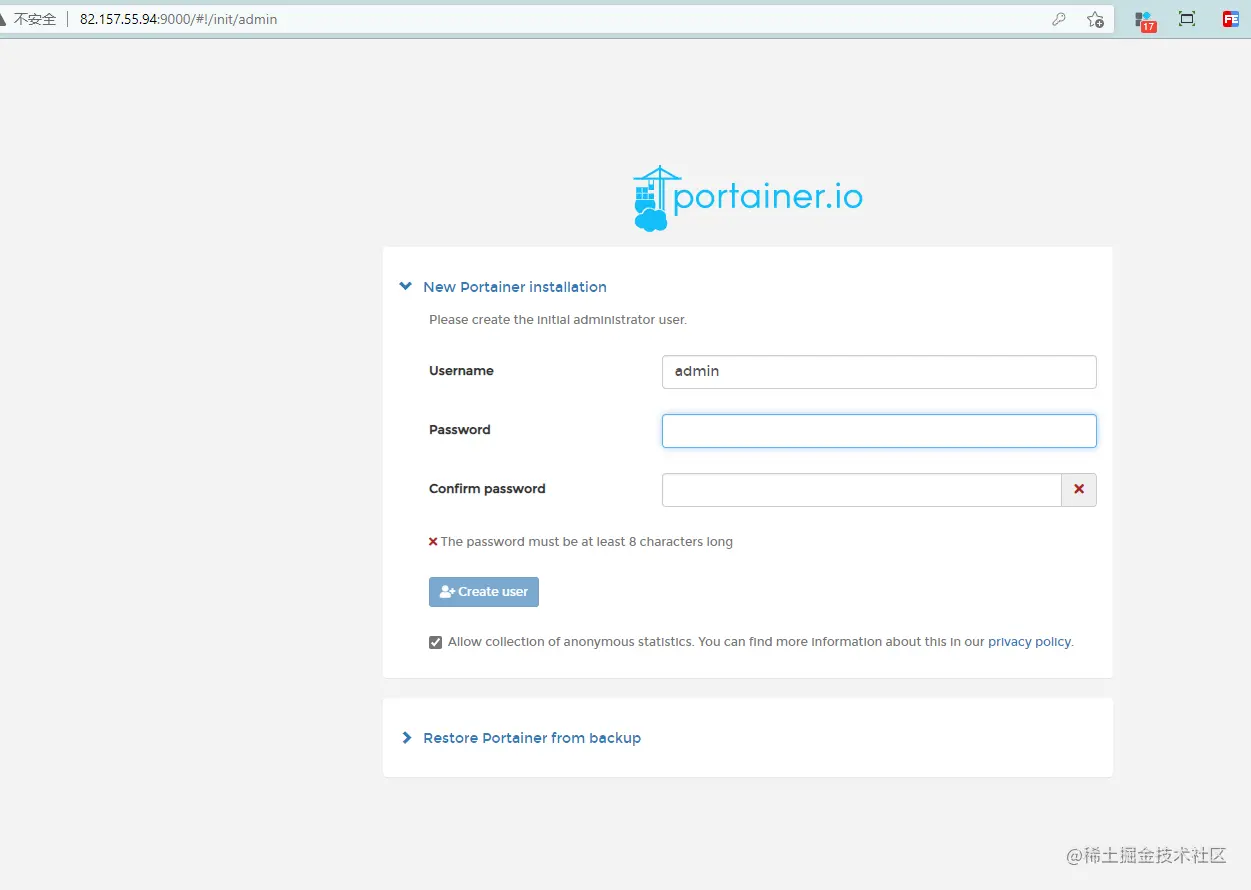Click the Confirm password input field
Viewport: 1251px width, 890px height.
(x=861, y=490)
